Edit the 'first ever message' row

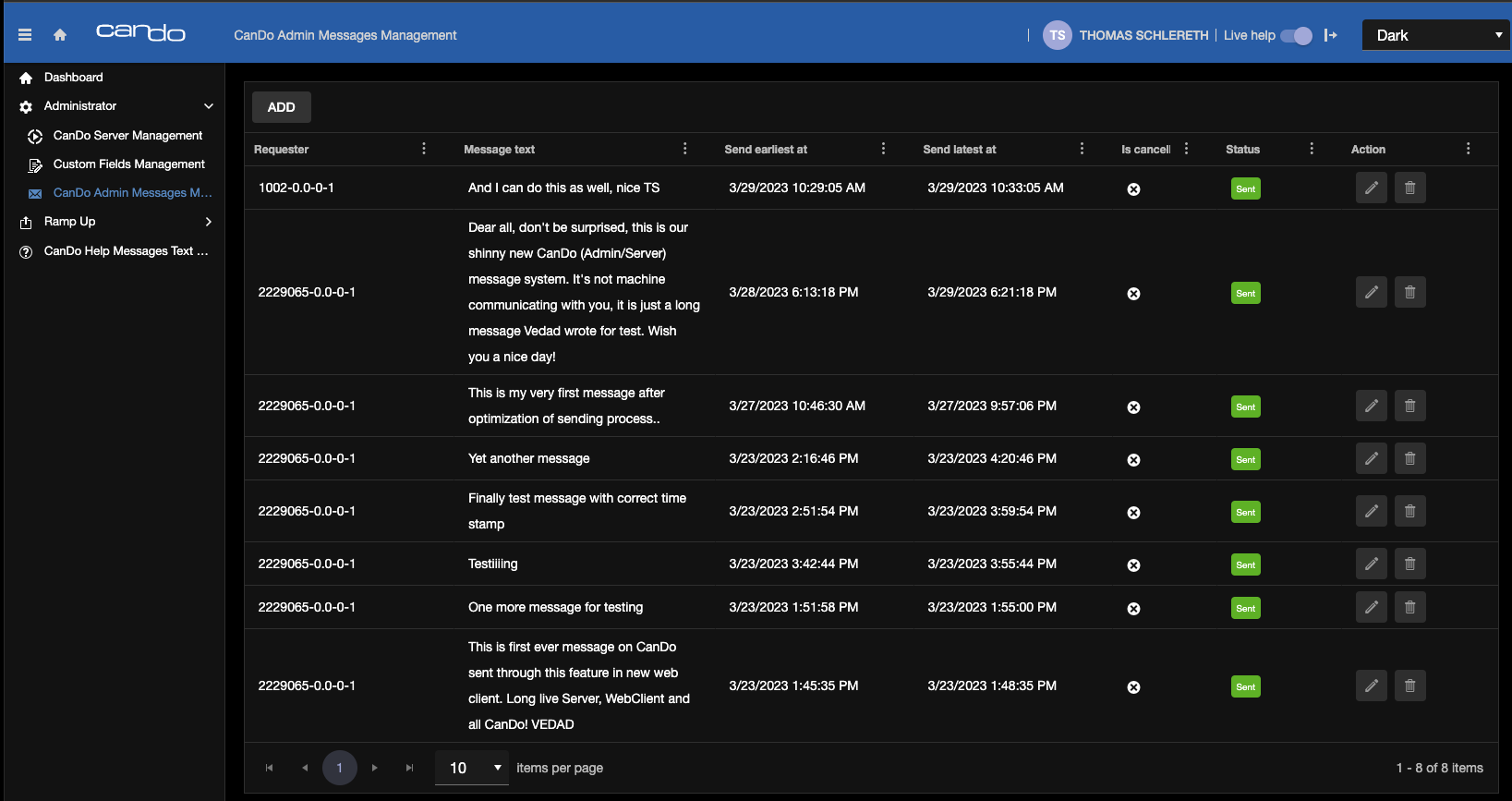[1372, 686]
